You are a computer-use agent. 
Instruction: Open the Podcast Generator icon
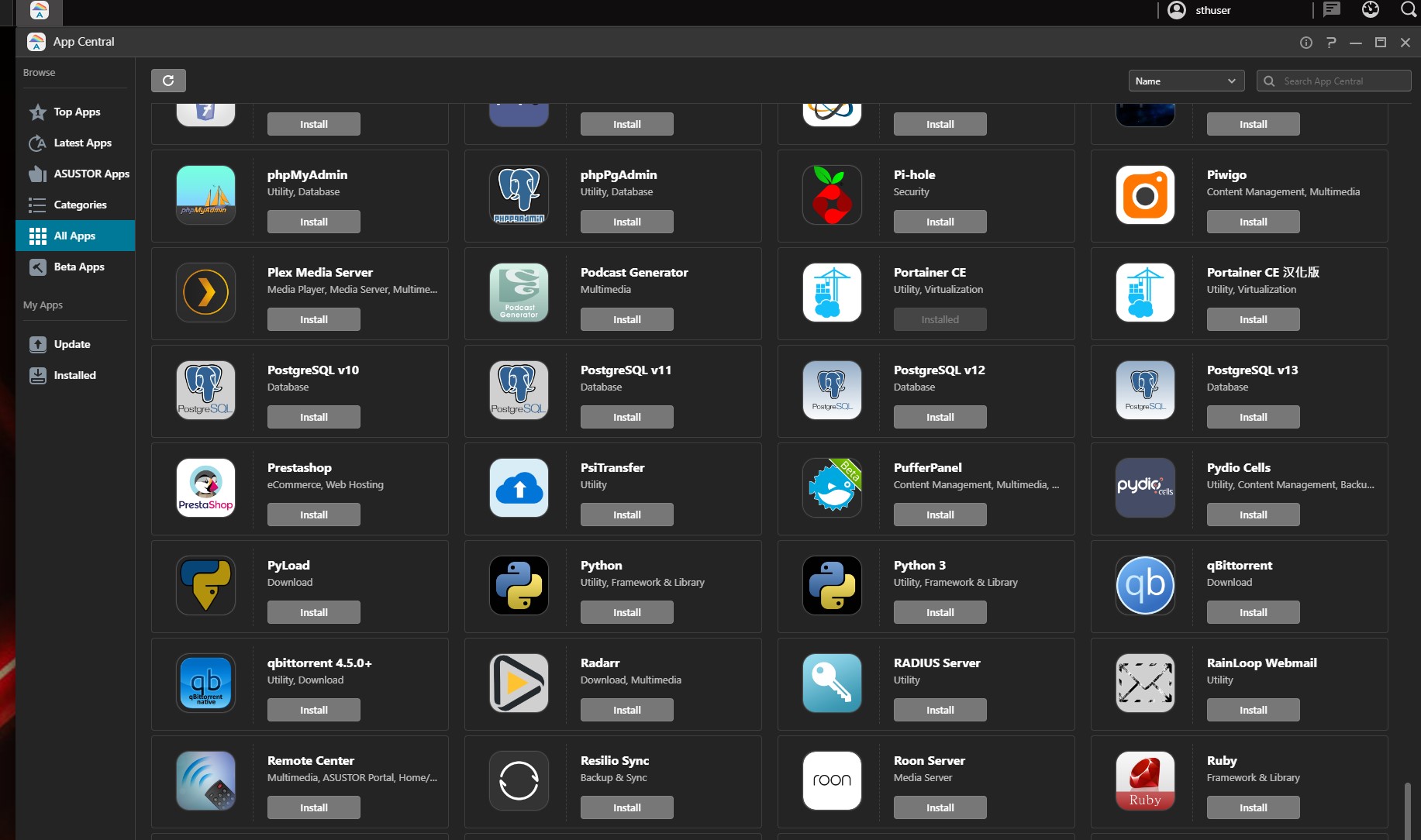[519, 293]
